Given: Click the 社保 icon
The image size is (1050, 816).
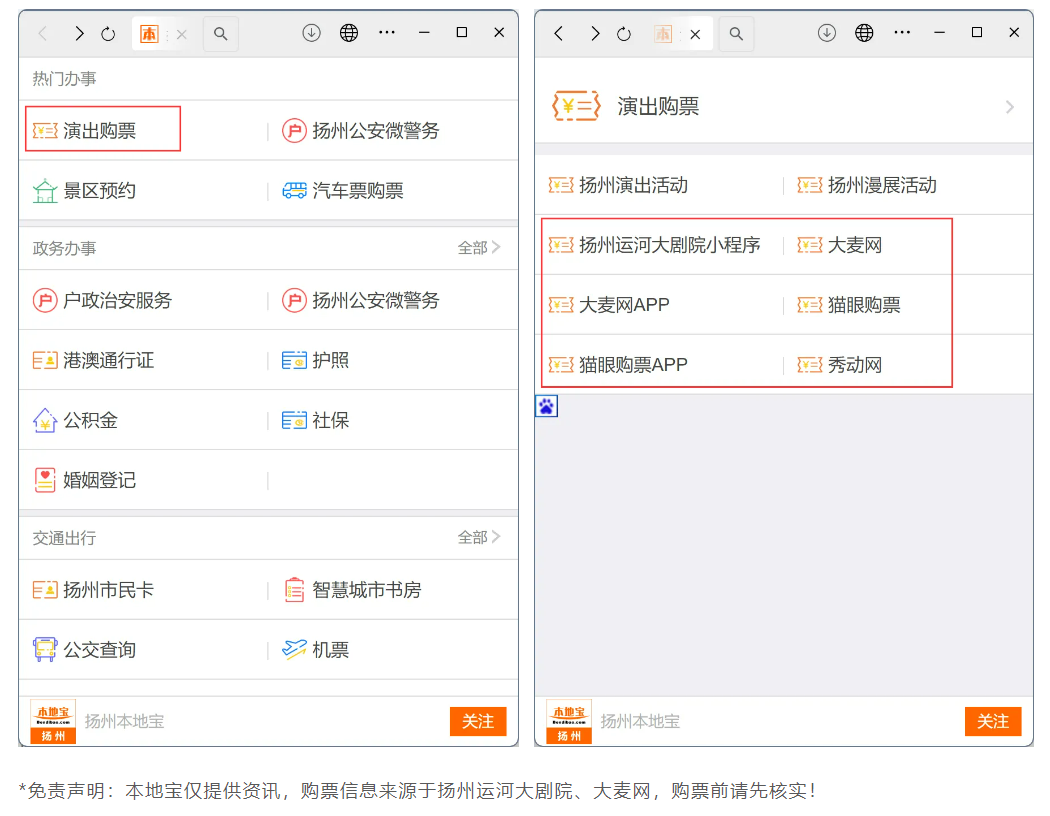Looking at the screenshot, I should point(294,420).
